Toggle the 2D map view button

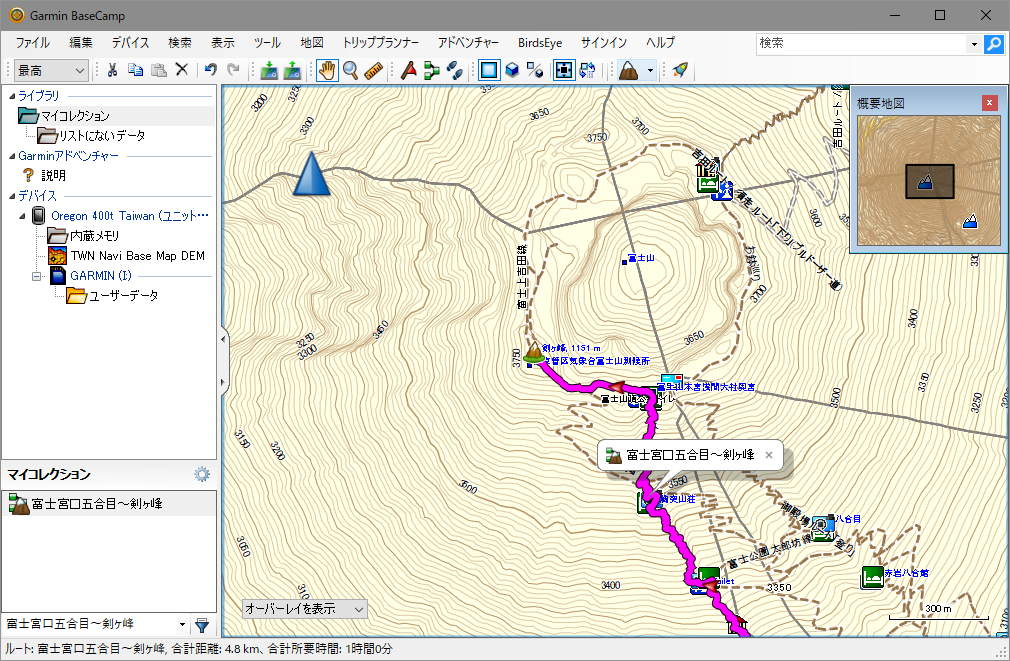[489, 70]
